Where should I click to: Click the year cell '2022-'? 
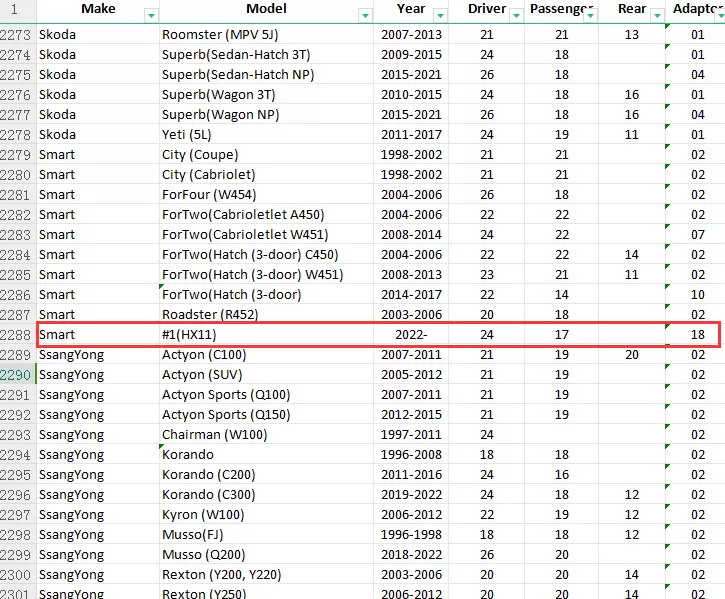point(411,334)
